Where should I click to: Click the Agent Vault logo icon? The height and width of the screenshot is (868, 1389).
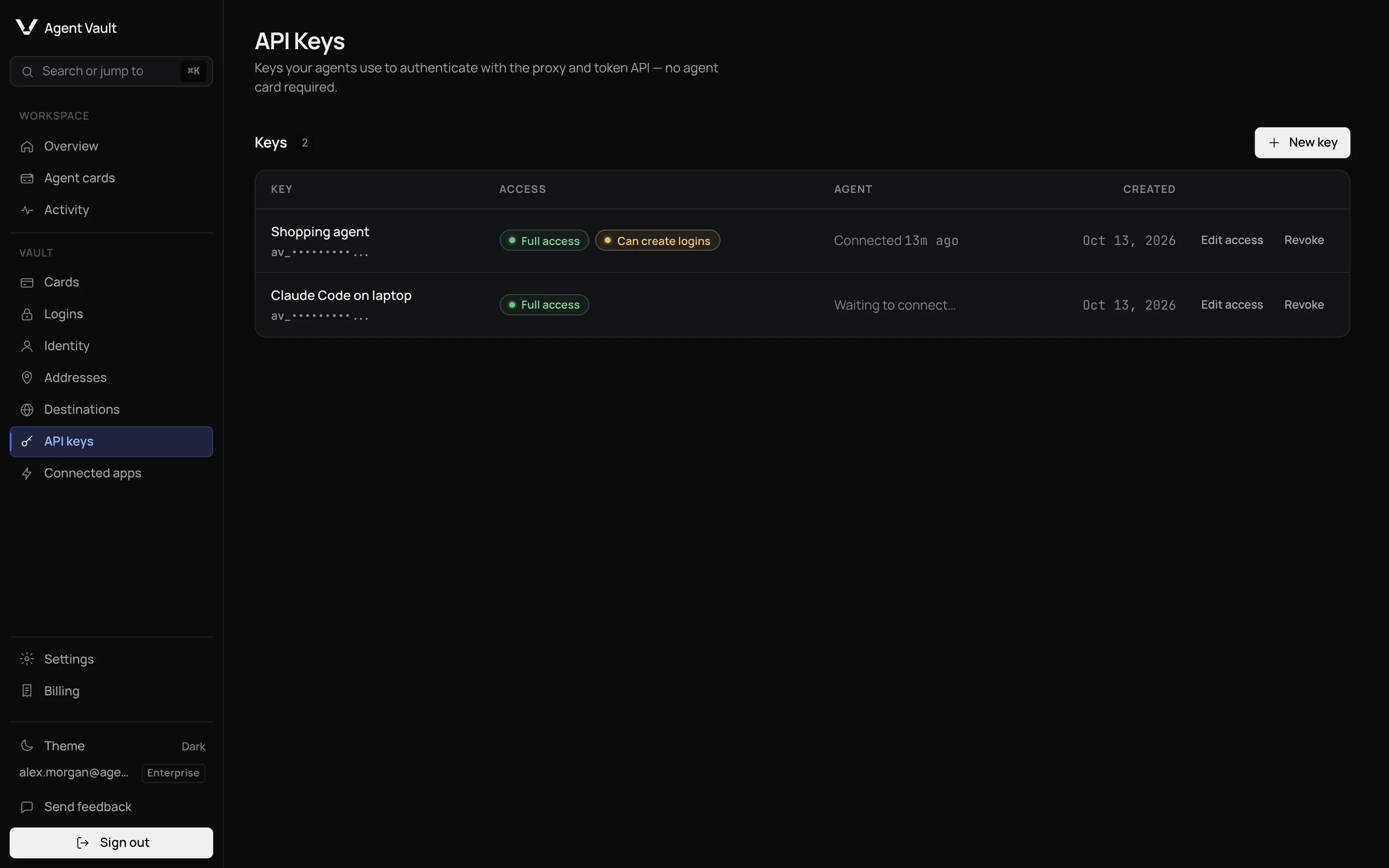point(27,27)
